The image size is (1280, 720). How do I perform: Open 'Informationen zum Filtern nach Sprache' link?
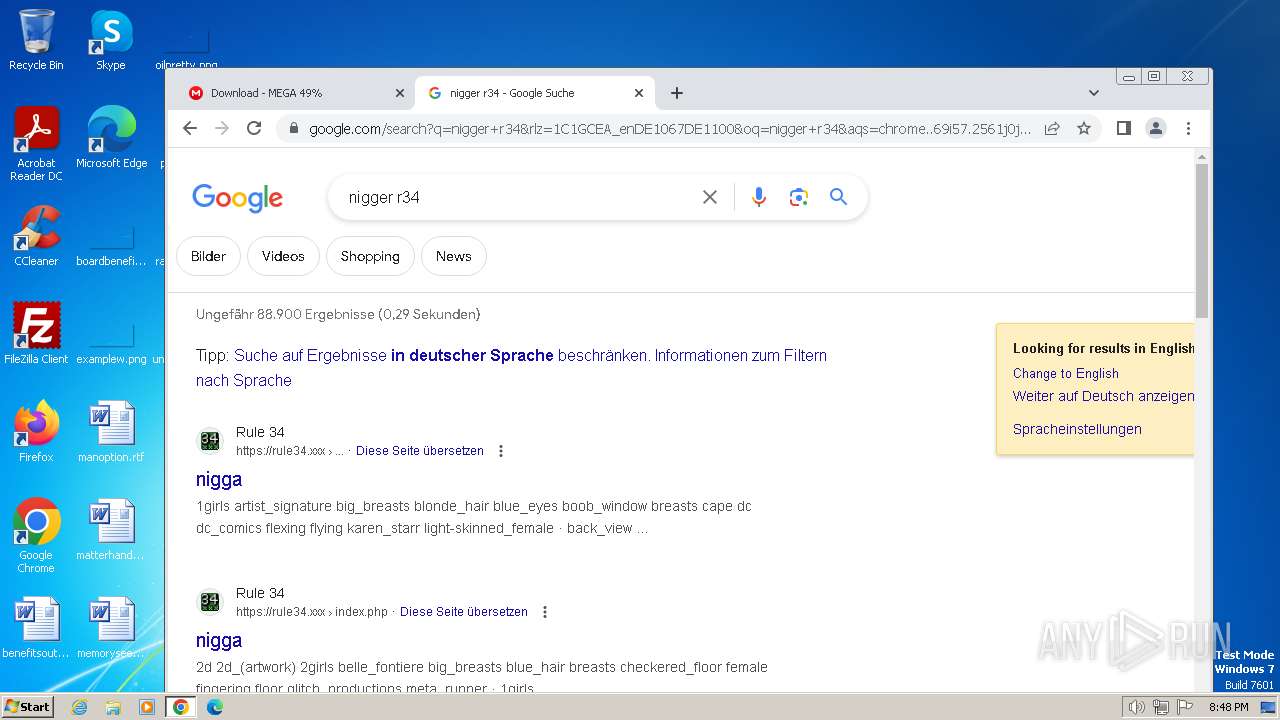[511, 368]
